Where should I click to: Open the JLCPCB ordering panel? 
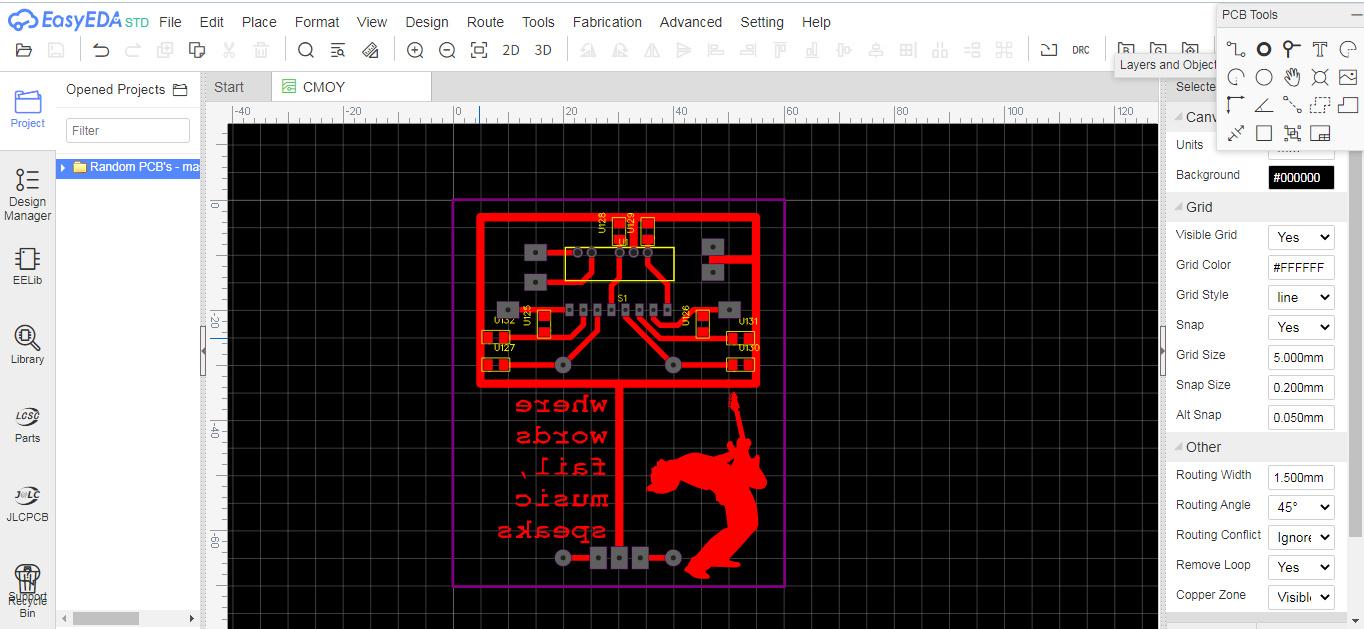pos(27,502)
